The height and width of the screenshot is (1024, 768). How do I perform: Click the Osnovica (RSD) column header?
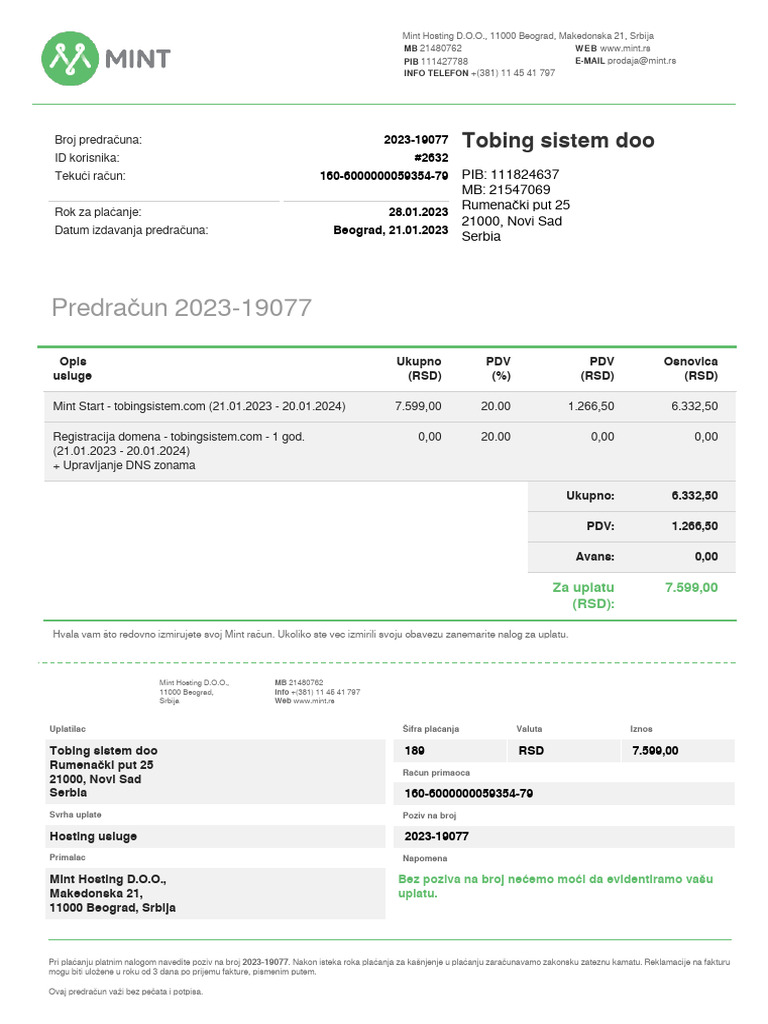pos(691,368)
